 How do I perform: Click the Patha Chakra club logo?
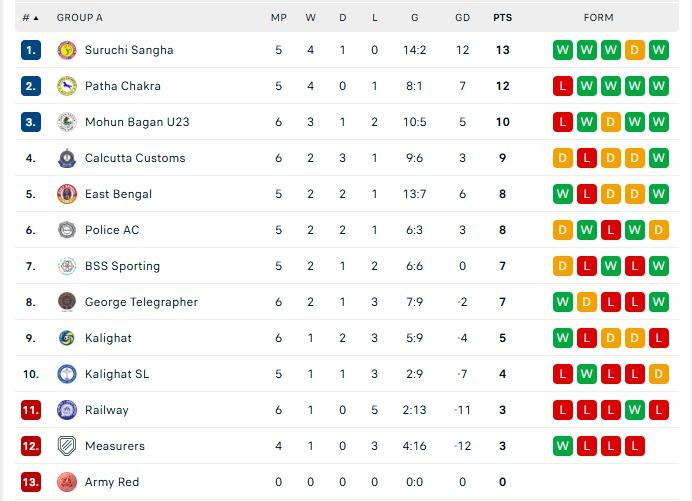click(x=67, y=86)
